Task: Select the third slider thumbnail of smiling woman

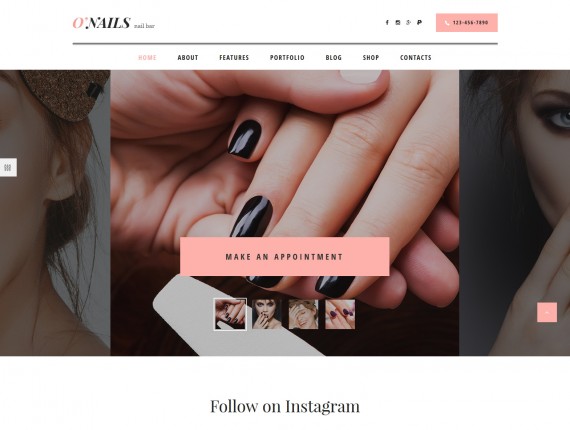Action: pyautogui.click(x=304, y=314)
